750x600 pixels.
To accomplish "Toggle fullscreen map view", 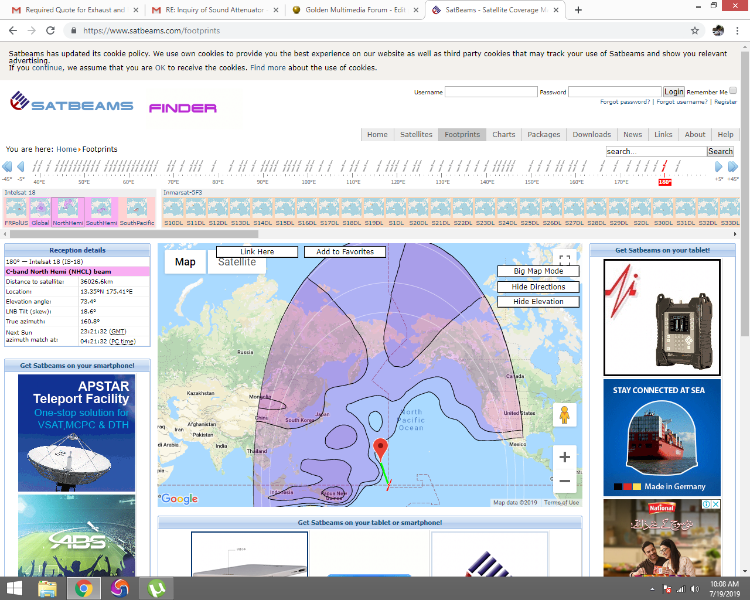I will tap(564, 260).
